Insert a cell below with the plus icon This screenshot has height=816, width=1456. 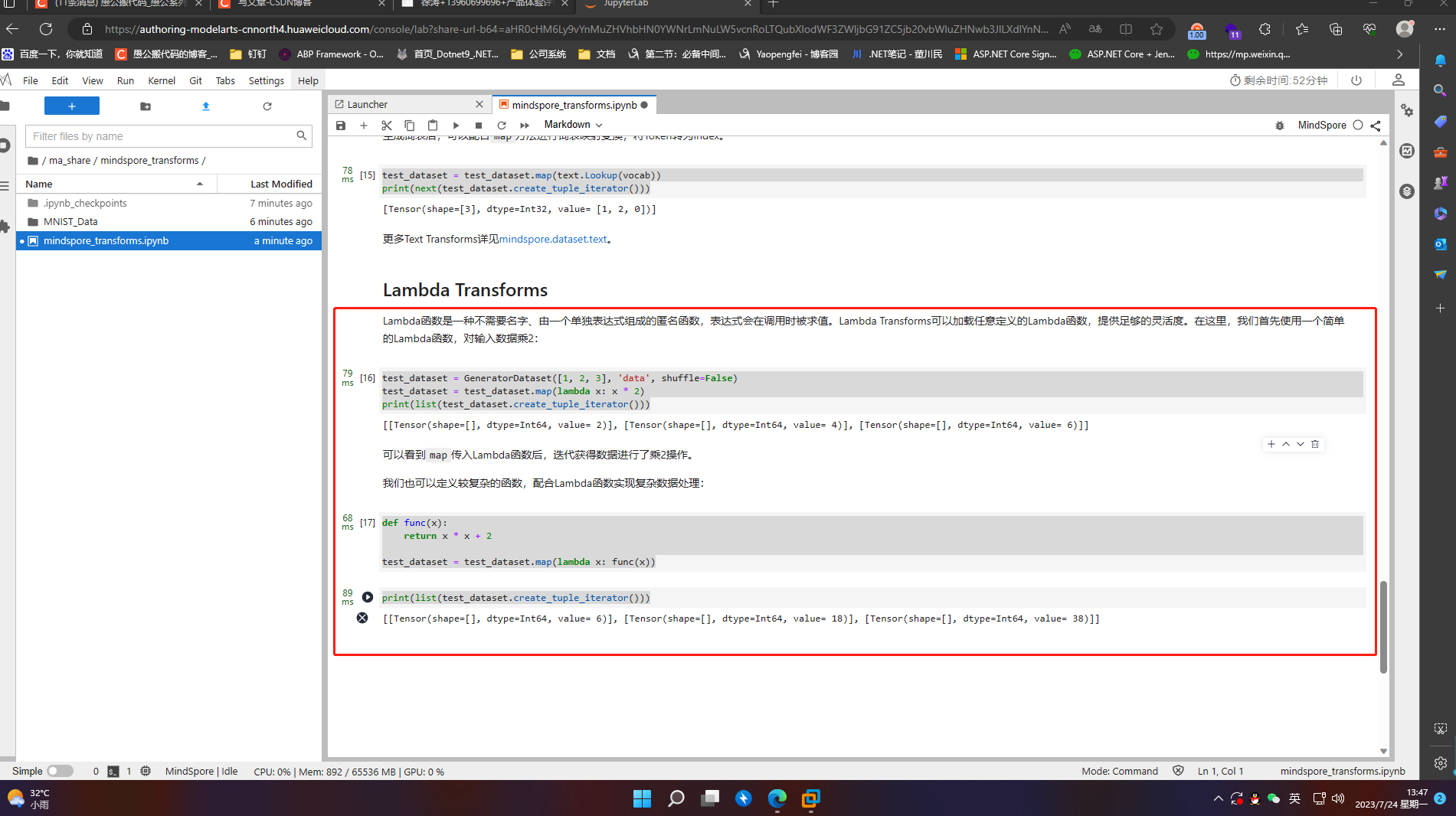pos(364,126)
